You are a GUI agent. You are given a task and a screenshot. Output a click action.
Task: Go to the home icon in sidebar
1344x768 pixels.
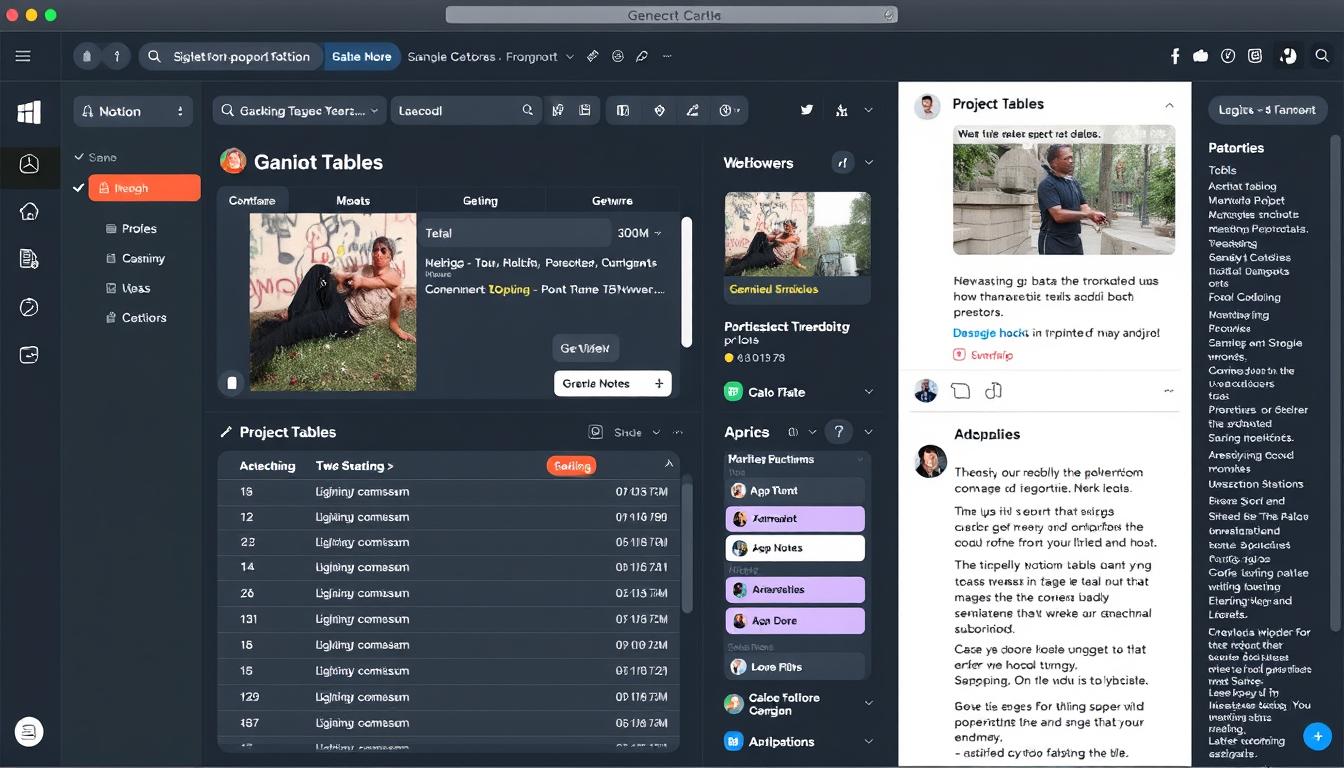pos(29,211)
